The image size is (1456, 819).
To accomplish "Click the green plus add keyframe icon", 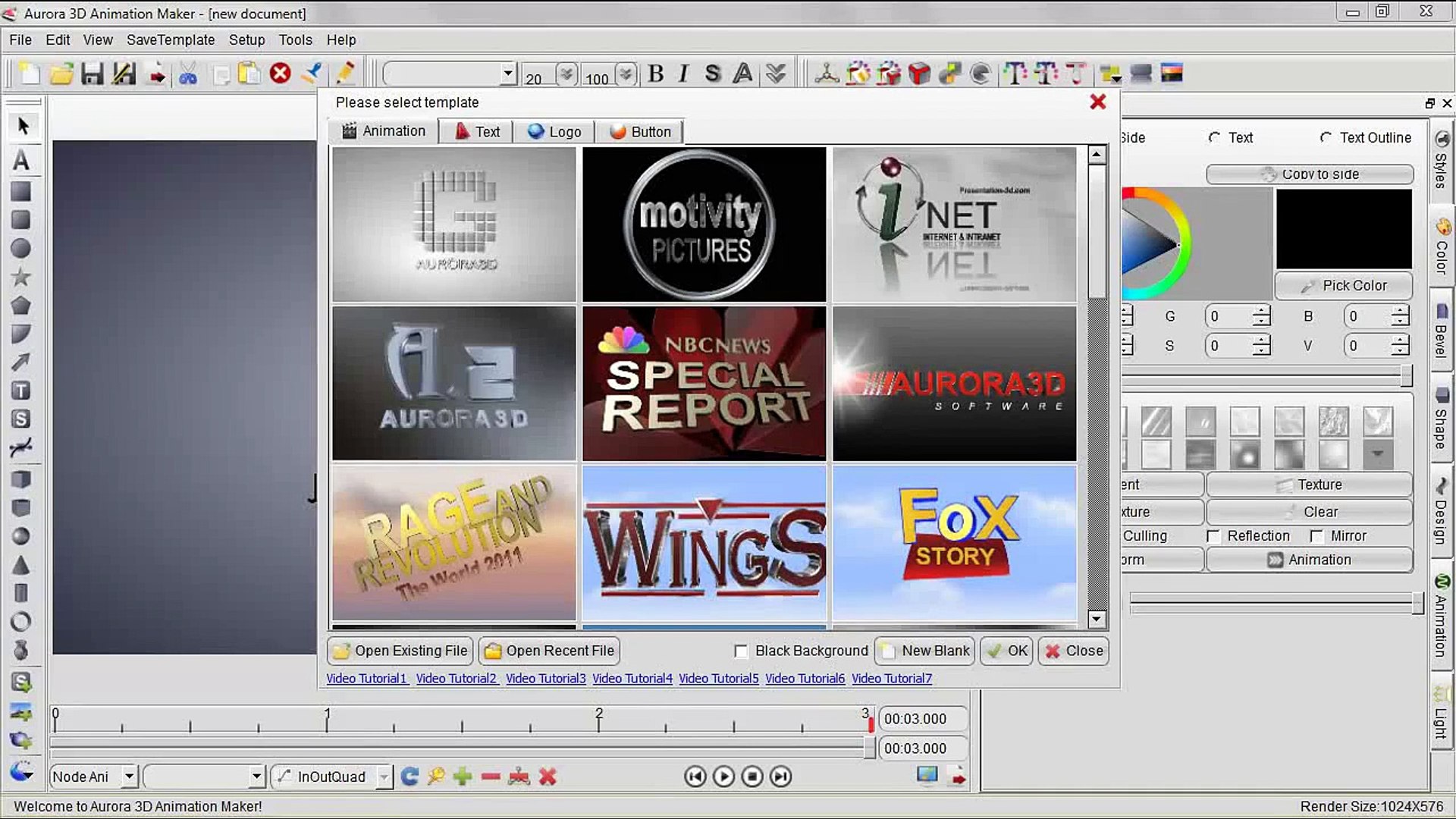I will (463, 777).
